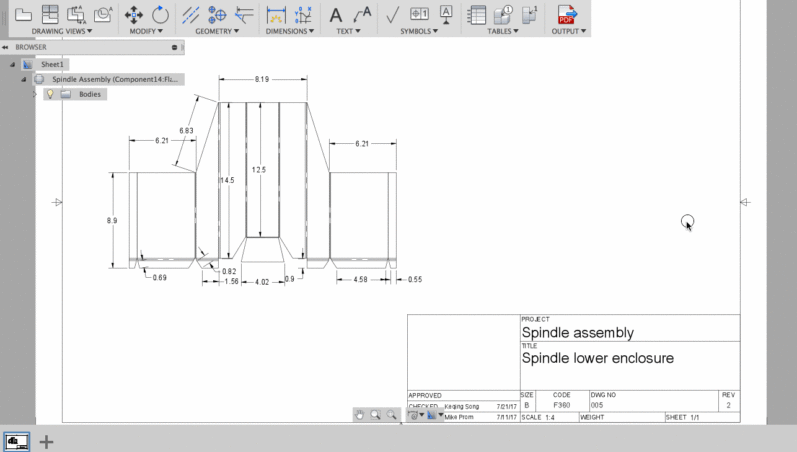The height and width of the screenshot is (452, 797).
Task: Insert a parts list table
Action: (x=476, y=15)
